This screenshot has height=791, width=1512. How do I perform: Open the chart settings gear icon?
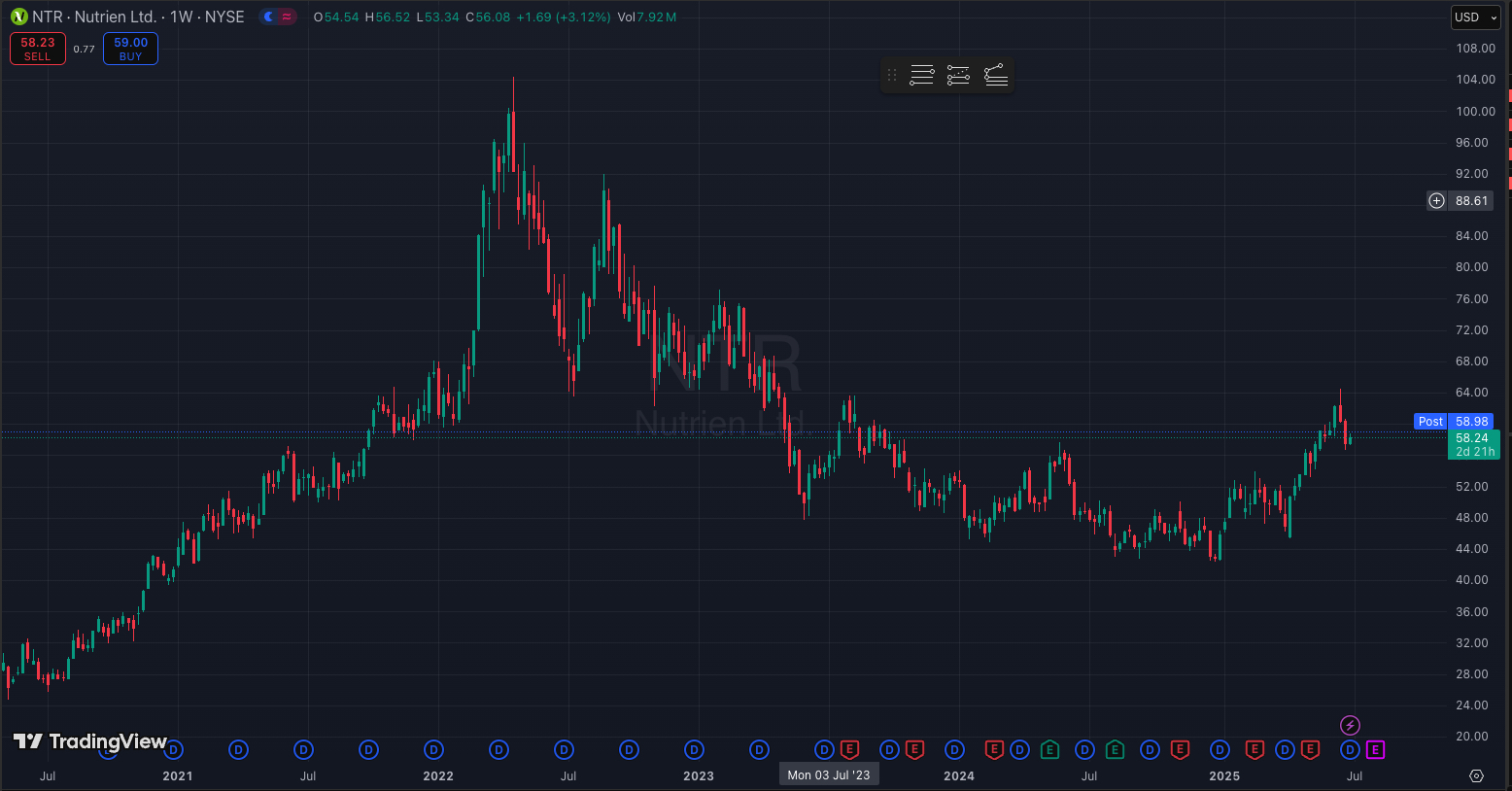click(x=1476, y=775)
